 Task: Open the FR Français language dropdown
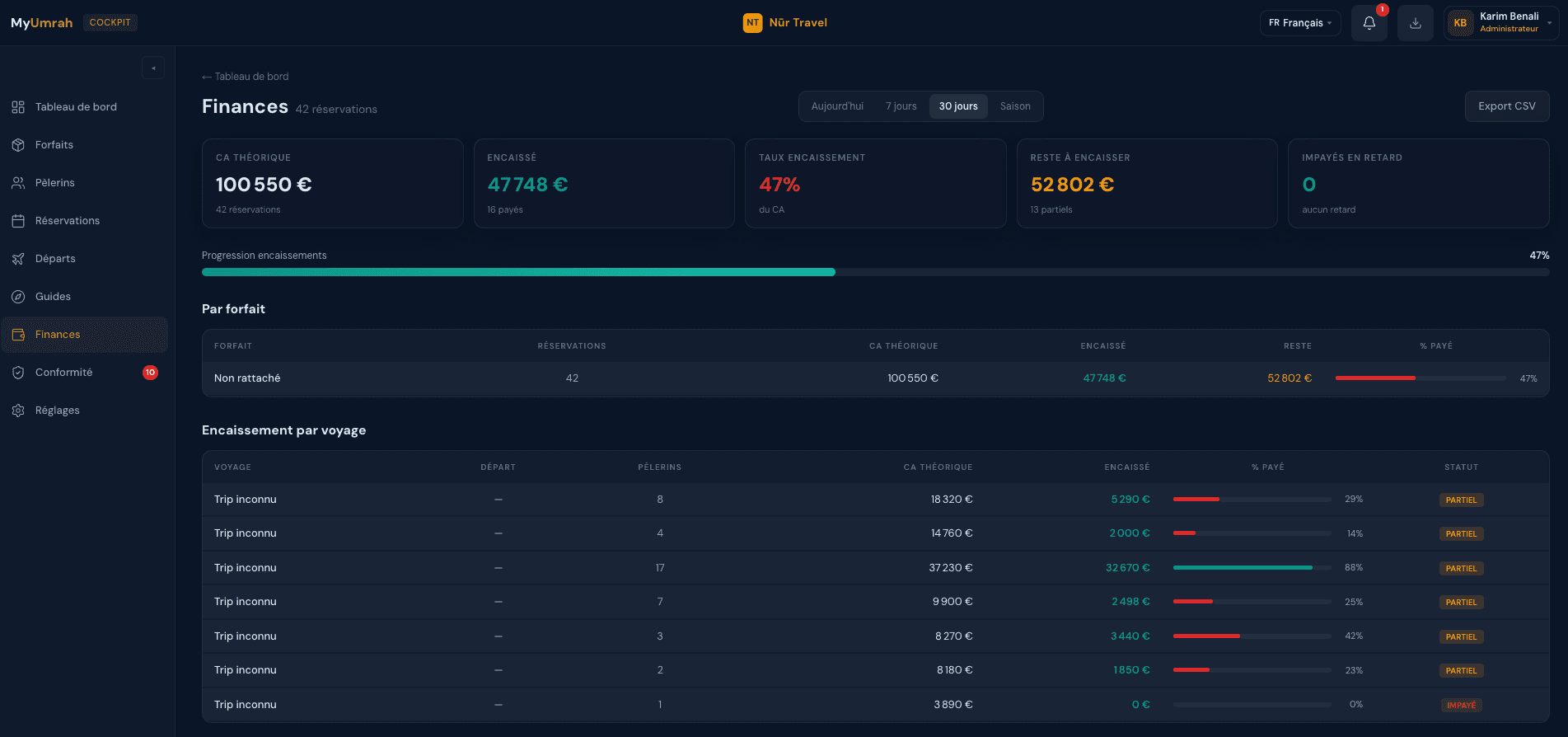tap(1299, 23)
